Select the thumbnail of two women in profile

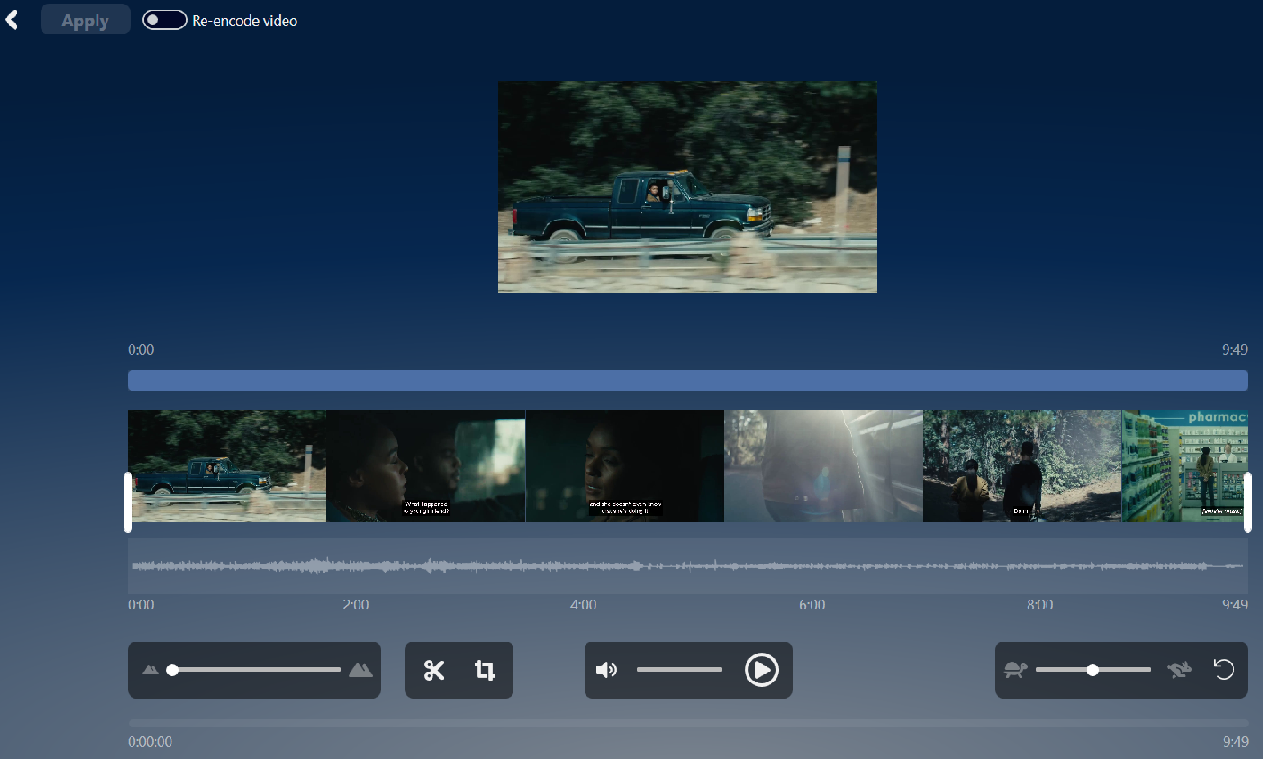point(425,466)
